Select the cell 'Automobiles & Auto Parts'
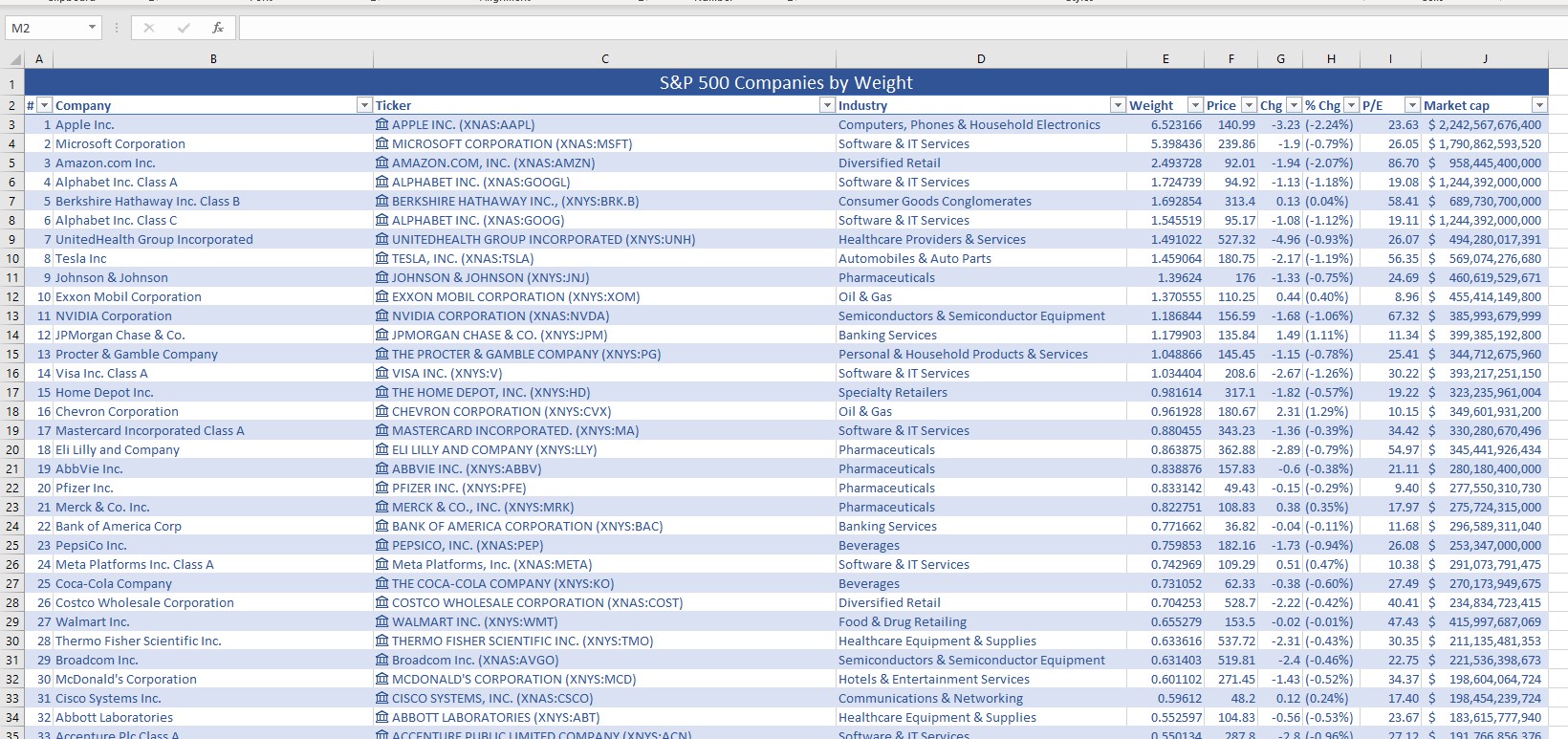Image resolution: width=1568 pixels, height=739 pixels. click(981, 258)
